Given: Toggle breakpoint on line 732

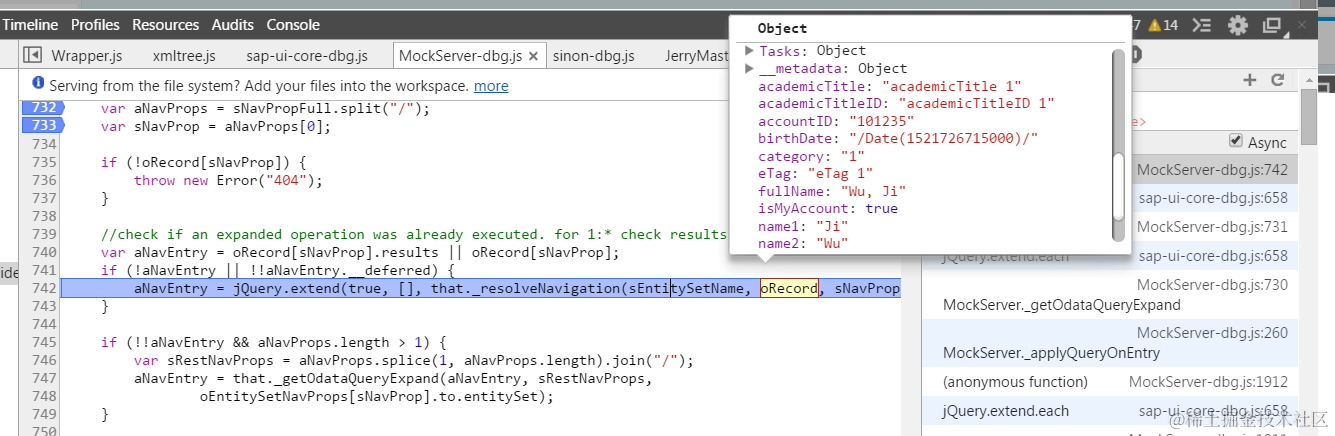Looking at the screenshot, I should 43,108.
